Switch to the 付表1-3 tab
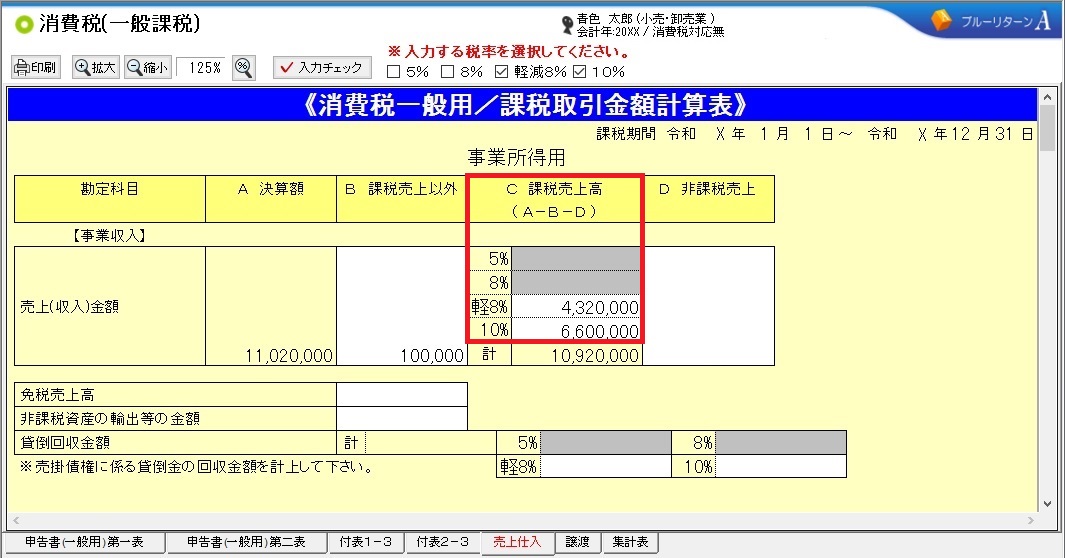Screen dimensions: 1065x558 tap(366, 542)
